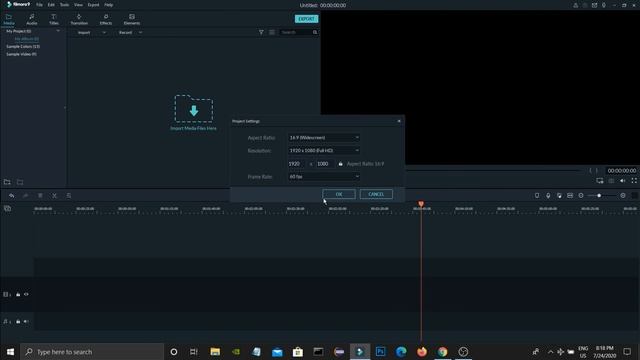Open the File menu
The width and height of the screenshot is (640, 360).
tap(39, 5)
